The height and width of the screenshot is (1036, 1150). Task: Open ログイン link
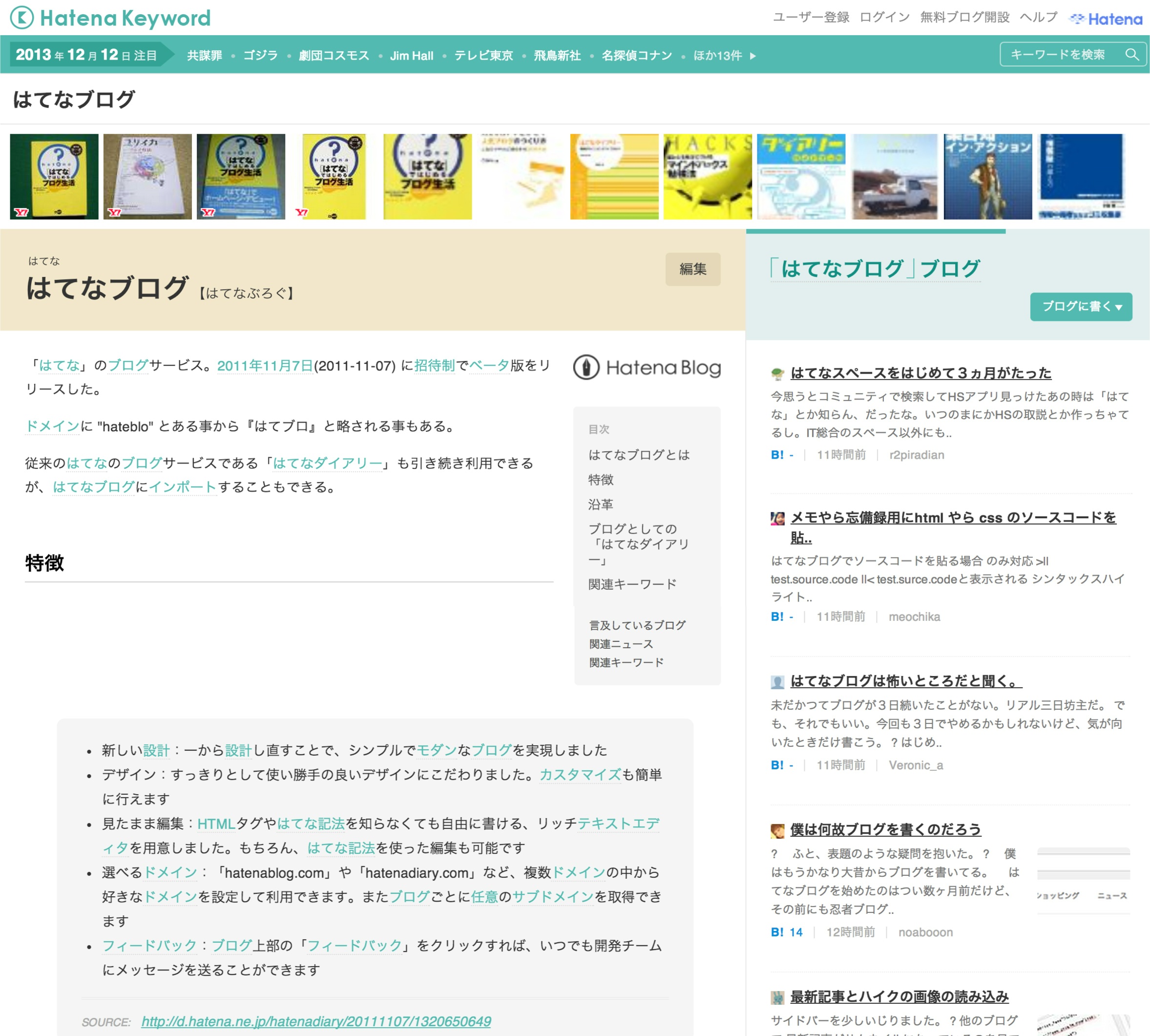point(884,17)
